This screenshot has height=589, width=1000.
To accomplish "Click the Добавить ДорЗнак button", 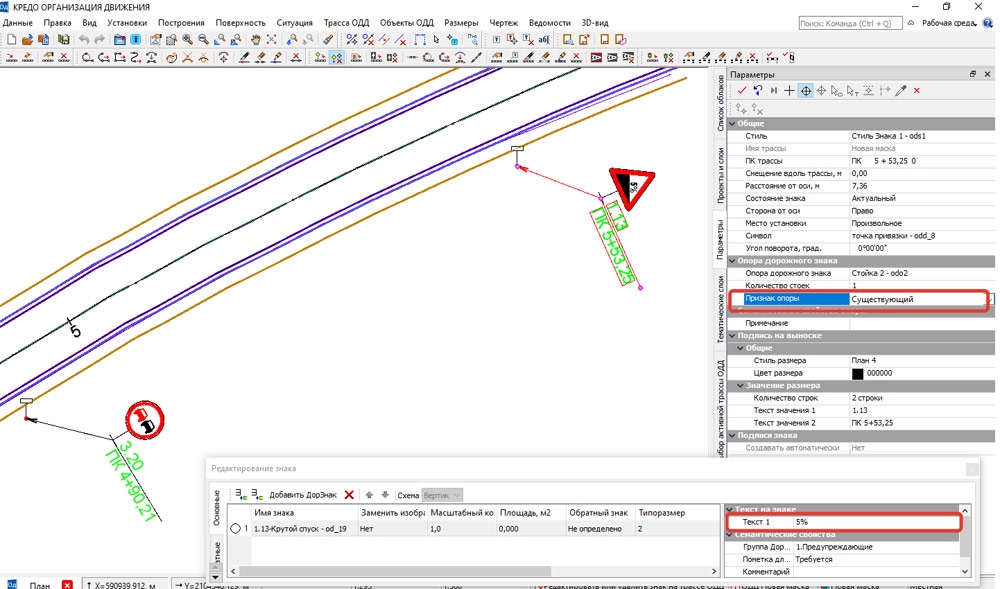I will 301,494.
